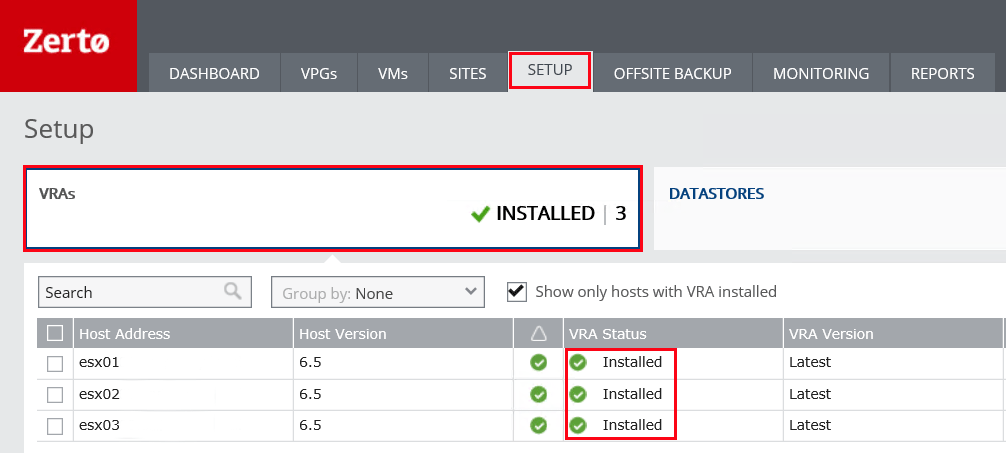Click esx02 green alert status icon
Image resolution: width=1006 pixels, height=453 pixels.
[x=539, y=394]
